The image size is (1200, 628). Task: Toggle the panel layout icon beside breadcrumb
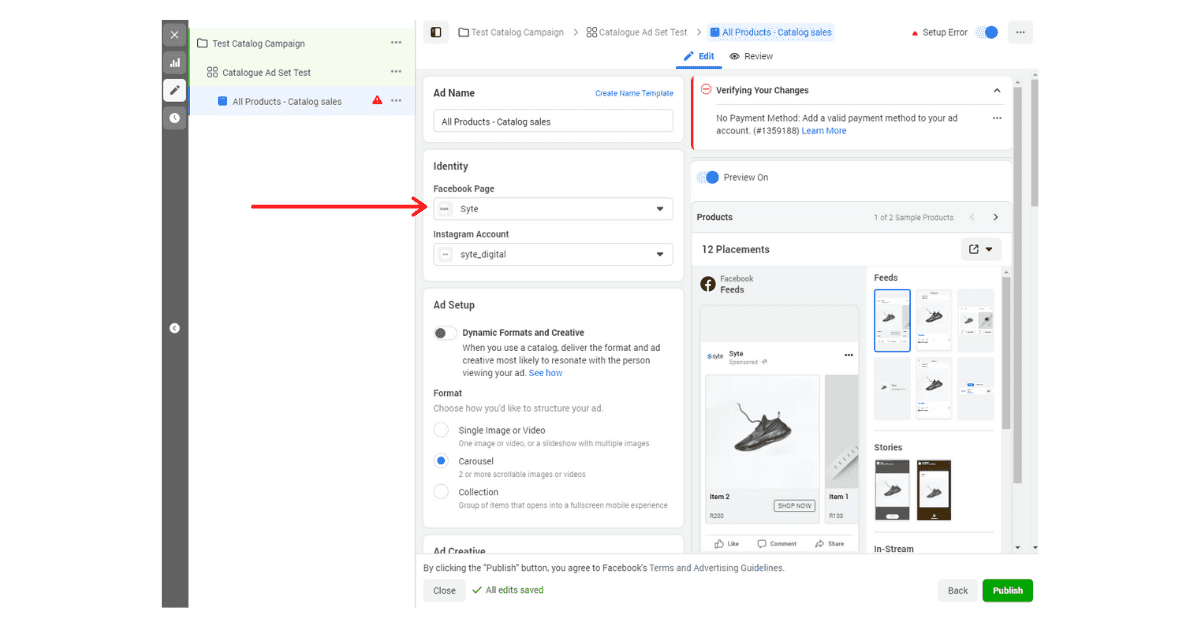pos(436,32)
